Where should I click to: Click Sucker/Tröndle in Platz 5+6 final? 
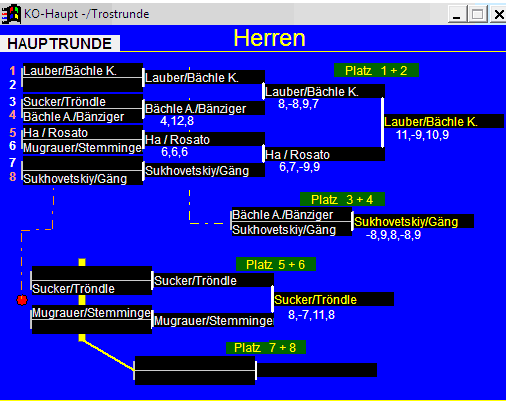pos(214,280)
